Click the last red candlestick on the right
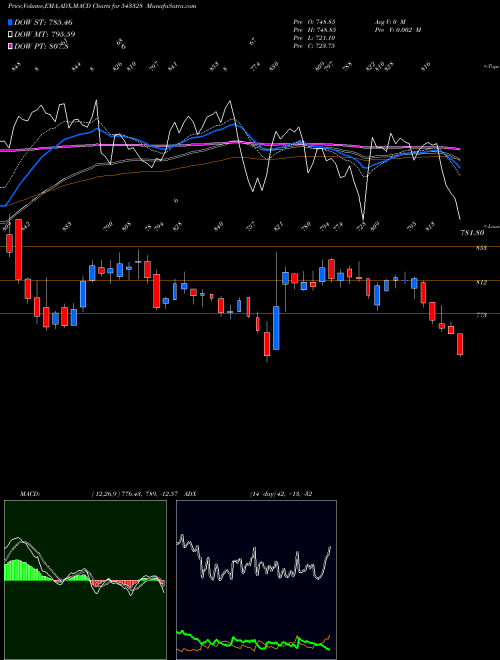500x660 pixels. click(x=460, y=344)
